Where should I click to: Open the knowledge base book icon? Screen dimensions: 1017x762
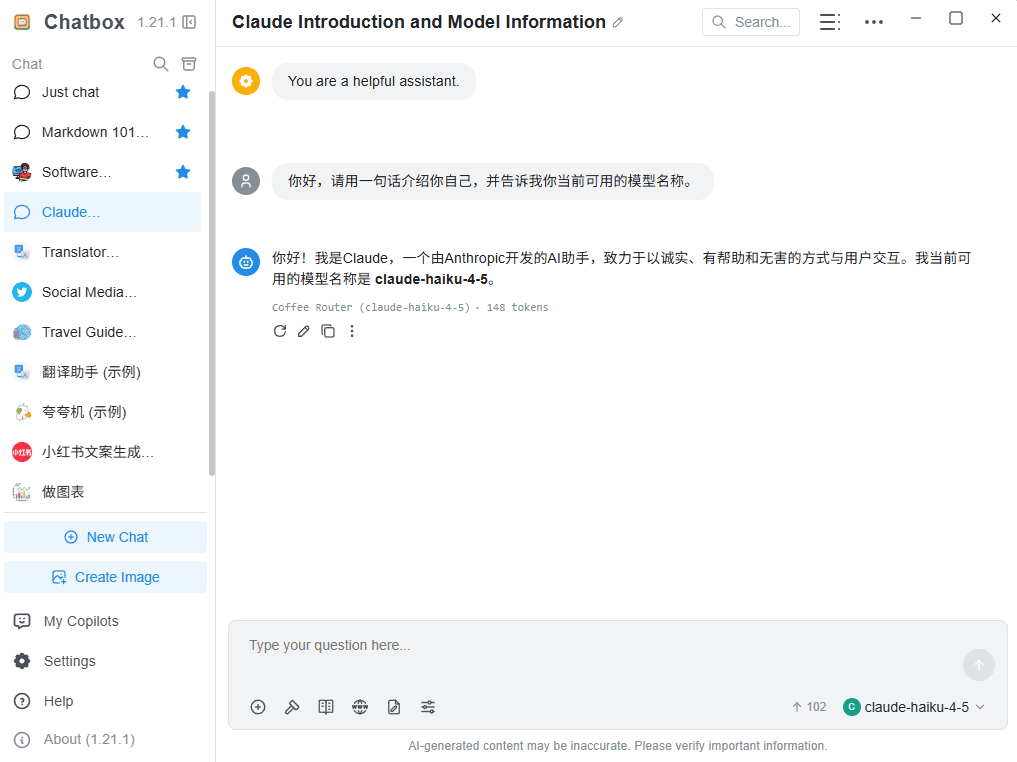(326, 707)
